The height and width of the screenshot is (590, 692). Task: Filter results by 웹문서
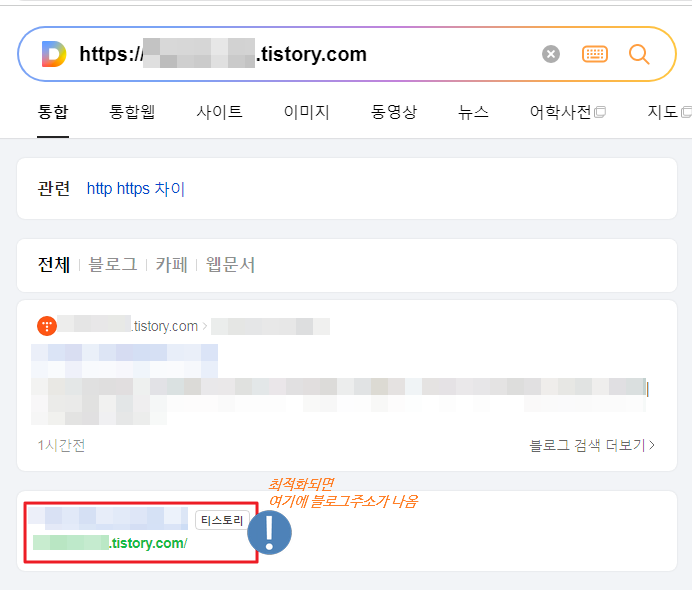[x=230, y=265]
